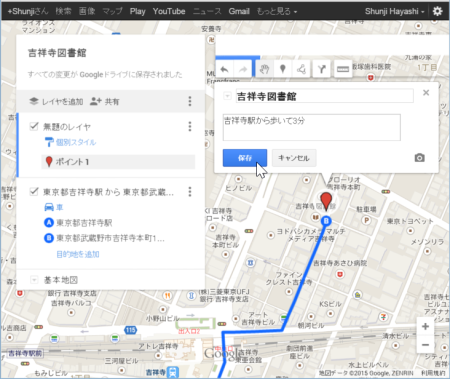The height and width of the screenshot is (379, 450).
Task: Click the description field 吉祥寺駅から歩いて3分
Action: point(312,127)
